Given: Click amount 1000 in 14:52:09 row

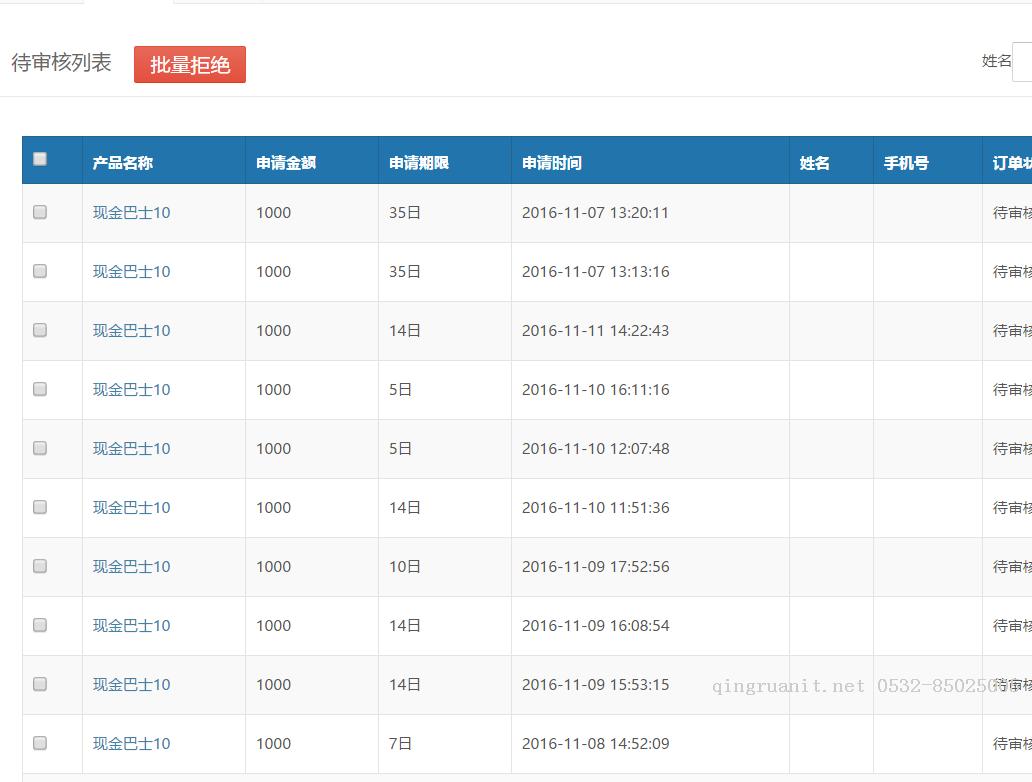Looking at the screenshot, I should click(273, 744).
